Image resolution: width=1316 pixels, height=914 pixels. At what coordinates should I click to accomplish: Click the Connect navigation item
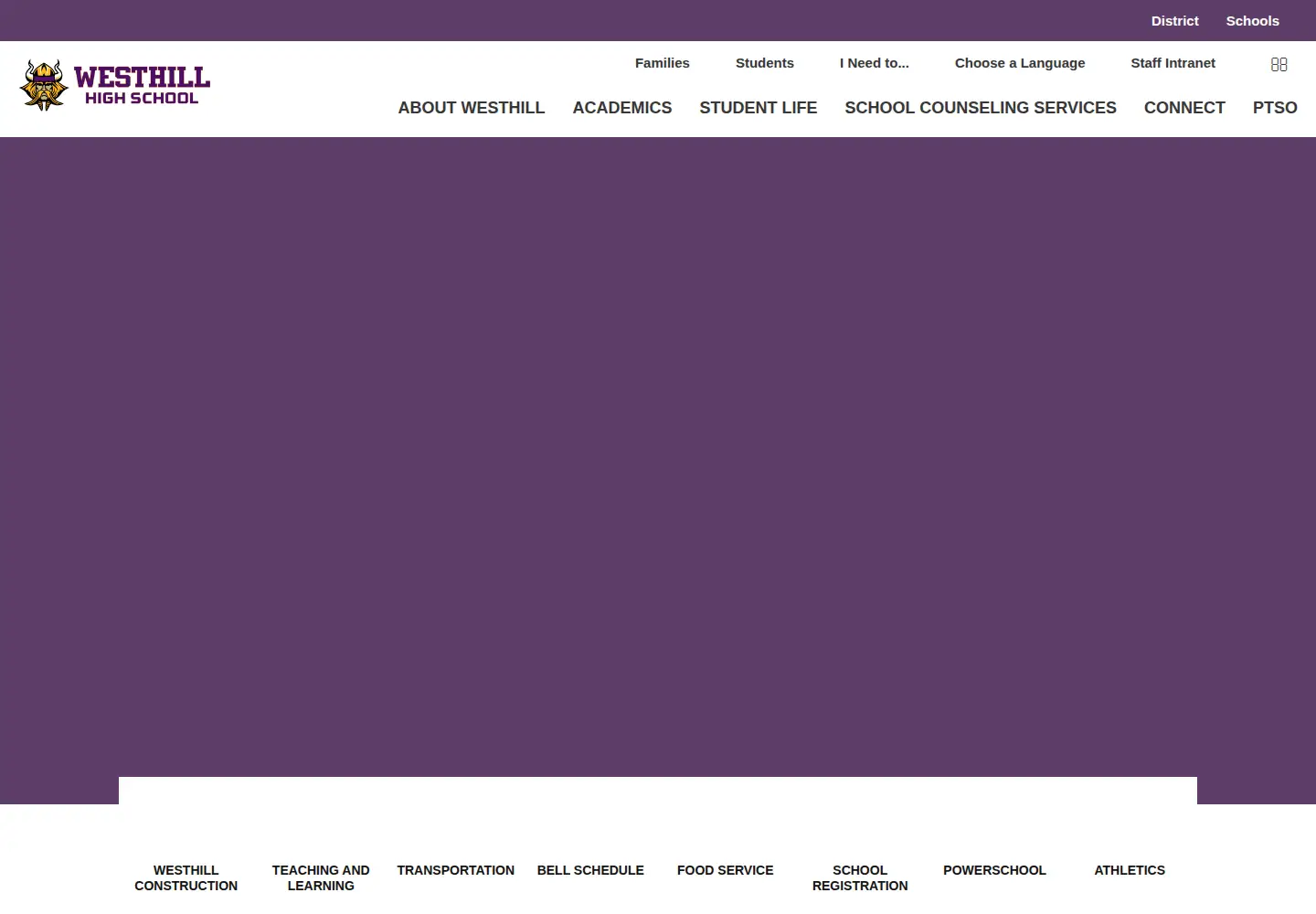[1184, 108]
